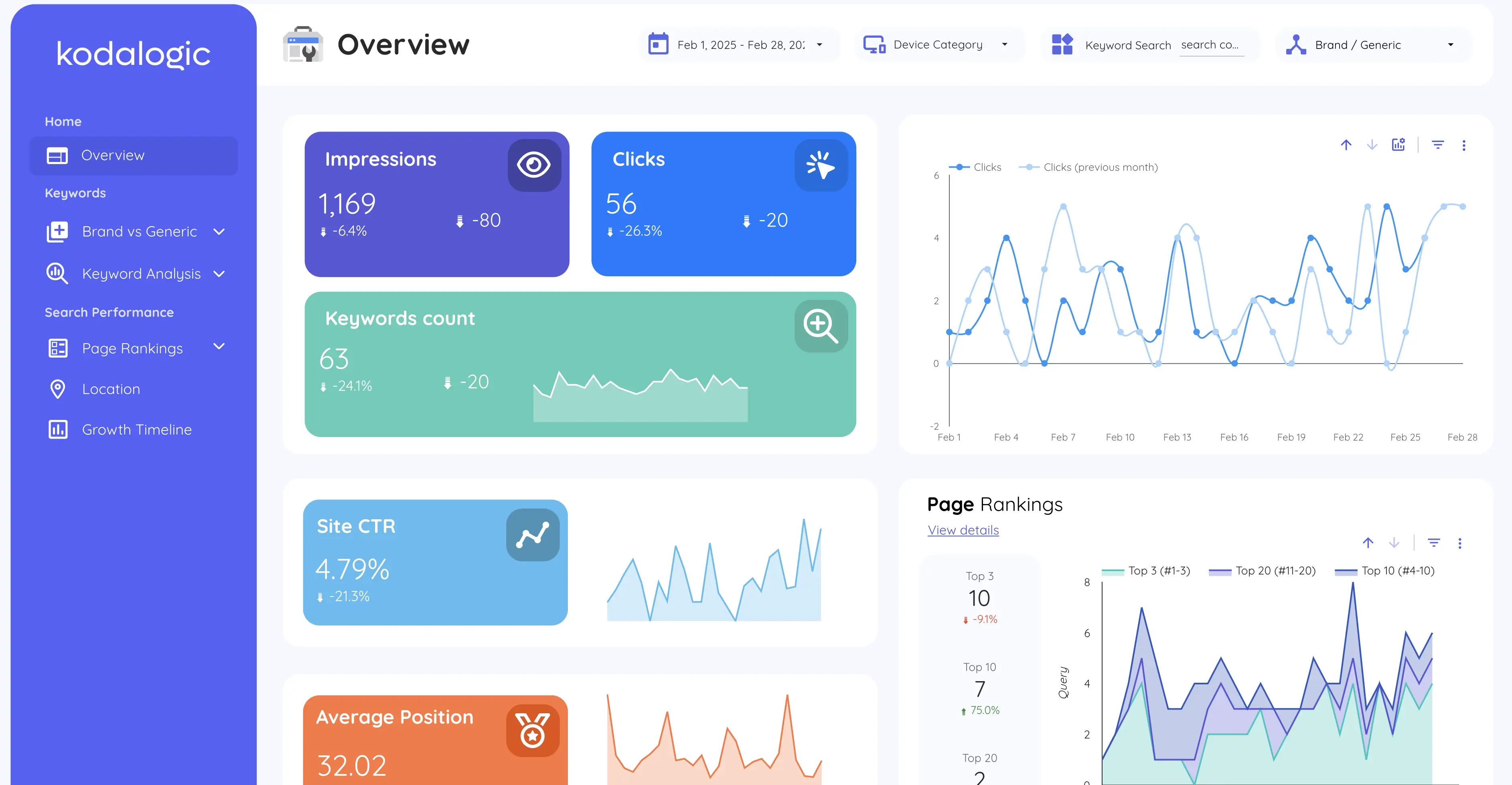Image resolution: width=1512 pixels, height=785 pixels.
Task: Open the date range dropdown
Action: click(740, 45)
